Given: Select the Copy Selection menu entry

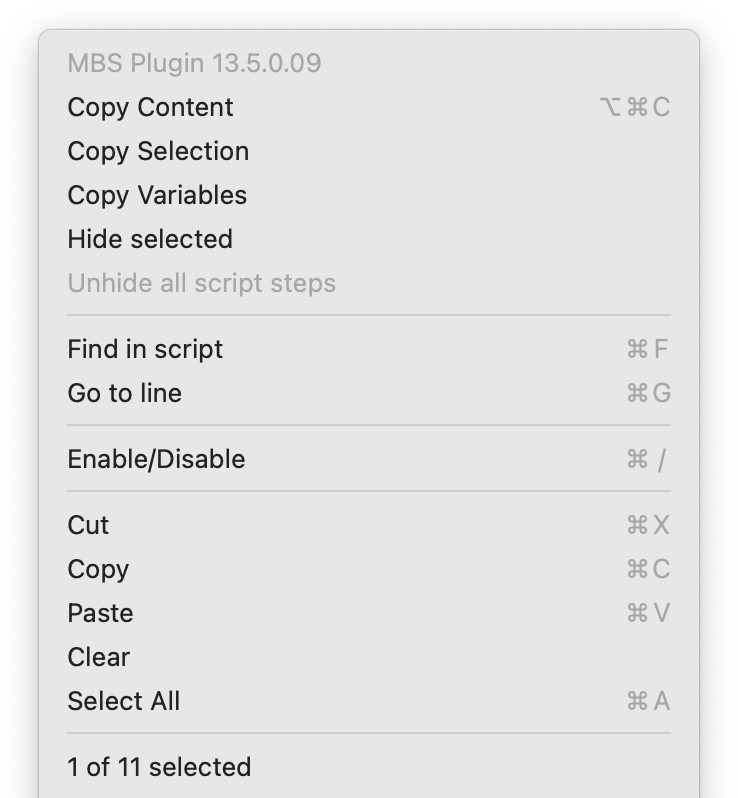Looking at the screenshot, I should tap(158, 151).
